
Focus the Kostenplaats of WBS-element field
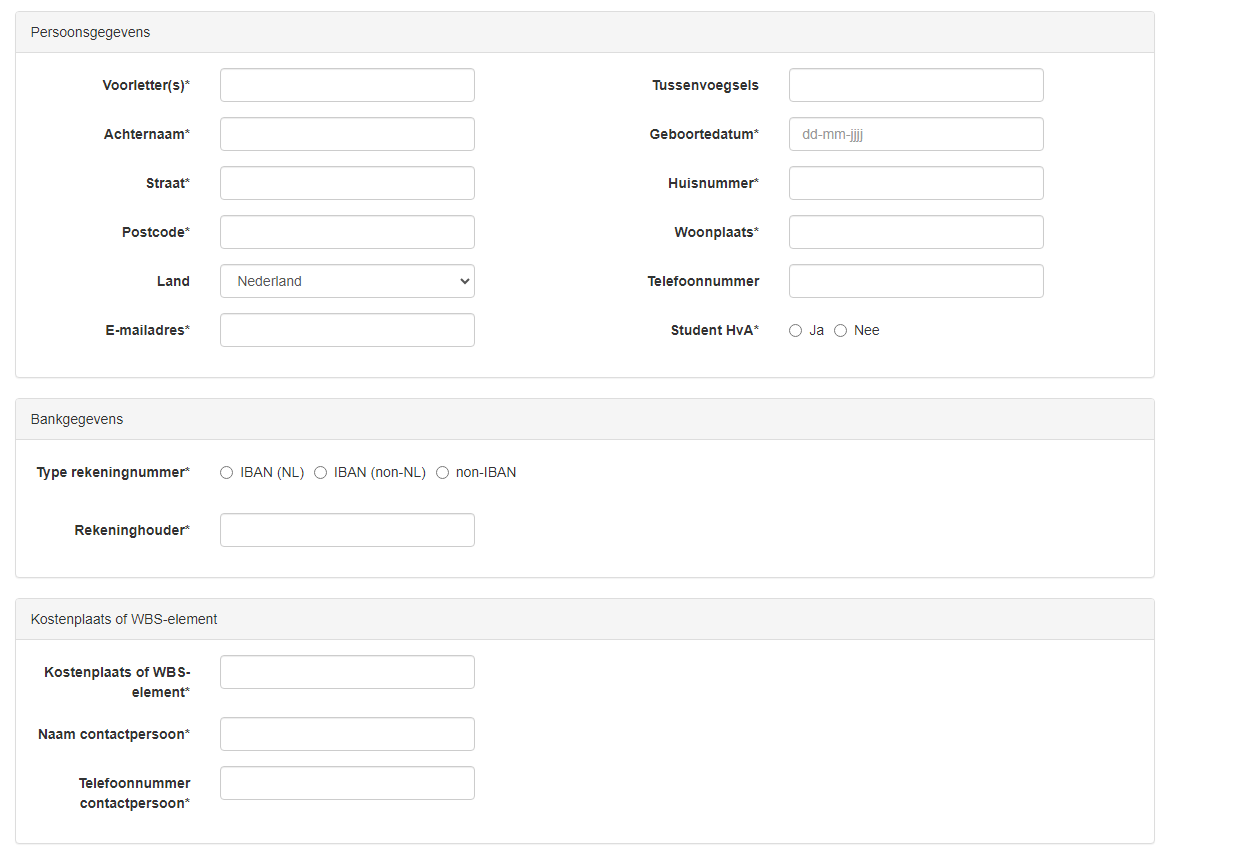pyautogui.click(x=347, y=673)
